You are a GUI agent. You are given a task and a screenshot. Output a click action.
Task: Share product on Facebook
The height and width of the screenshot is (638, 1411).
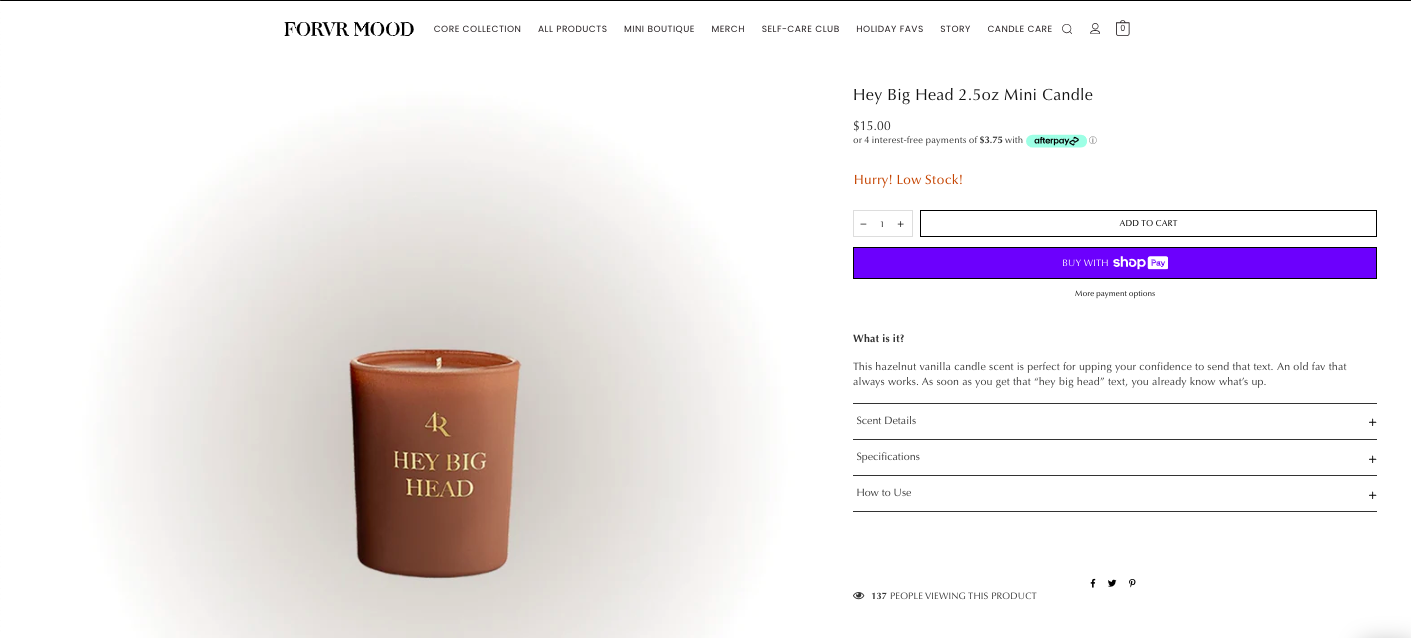(1093, 583)
